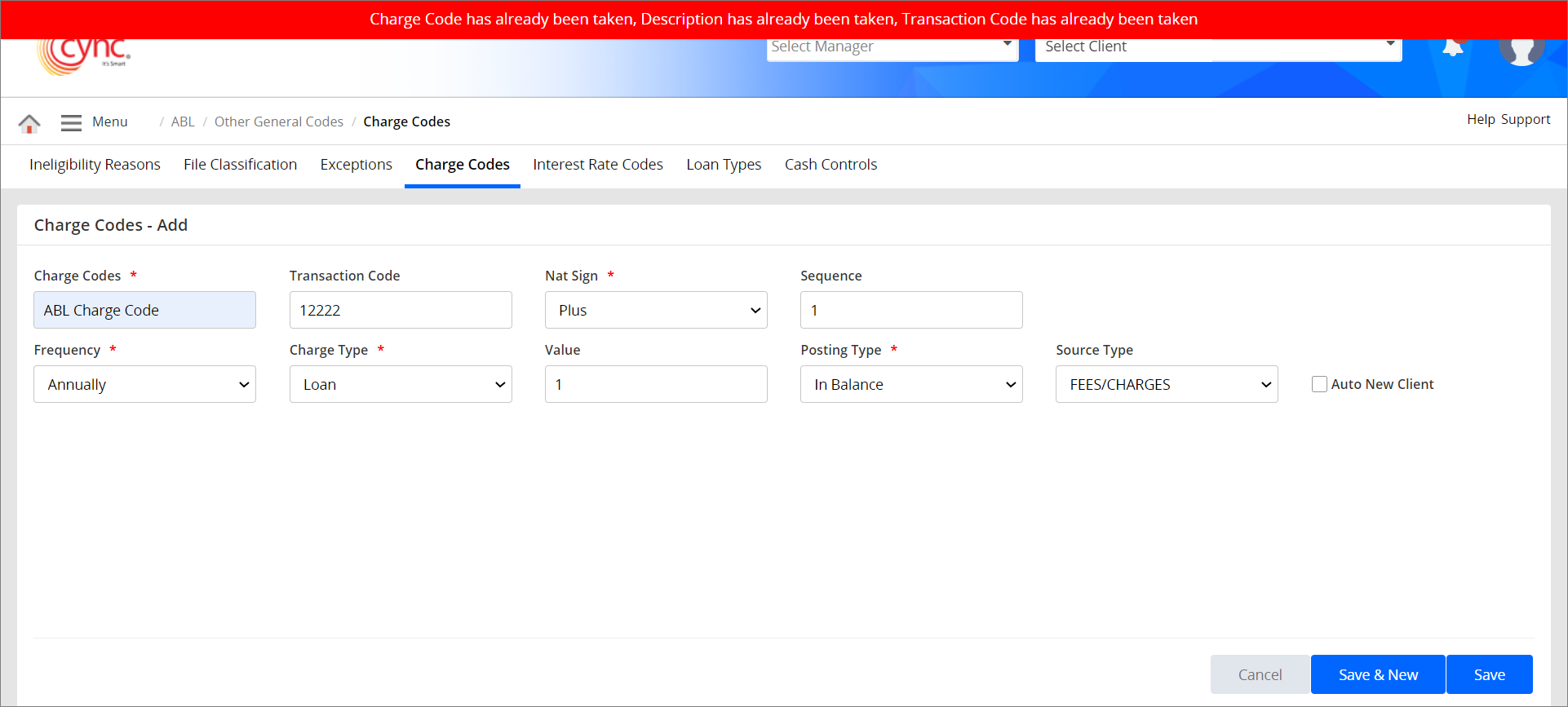This screenshot has height=707, width=1568.
Task: Expand the Nat Sign dropdown
Action: (x=656, y=310)
